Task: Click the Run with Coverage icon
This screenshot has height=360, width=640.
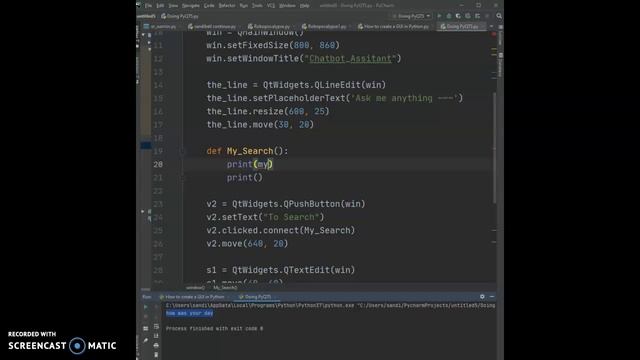Action: [458, 16]
